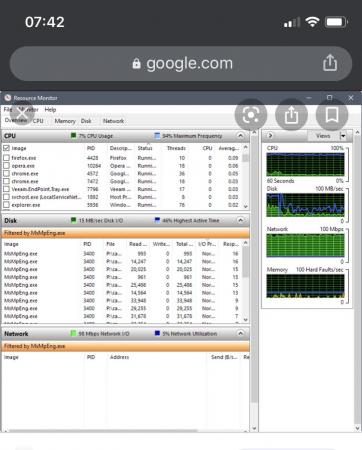Click the green CPU Usage indicator icon
This screenshot has width=362, height=450.
click(x=74, y=135)
